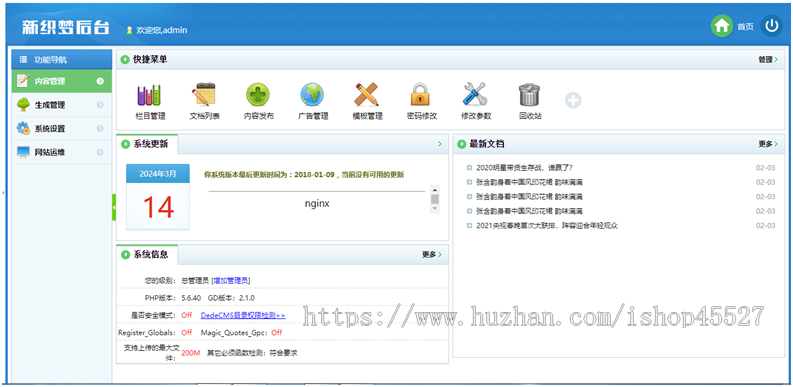Screen dimensions: 793x387
Task: Click the 网站运维 monitor icon in sidebar
Action: click(x=23, y=152)
